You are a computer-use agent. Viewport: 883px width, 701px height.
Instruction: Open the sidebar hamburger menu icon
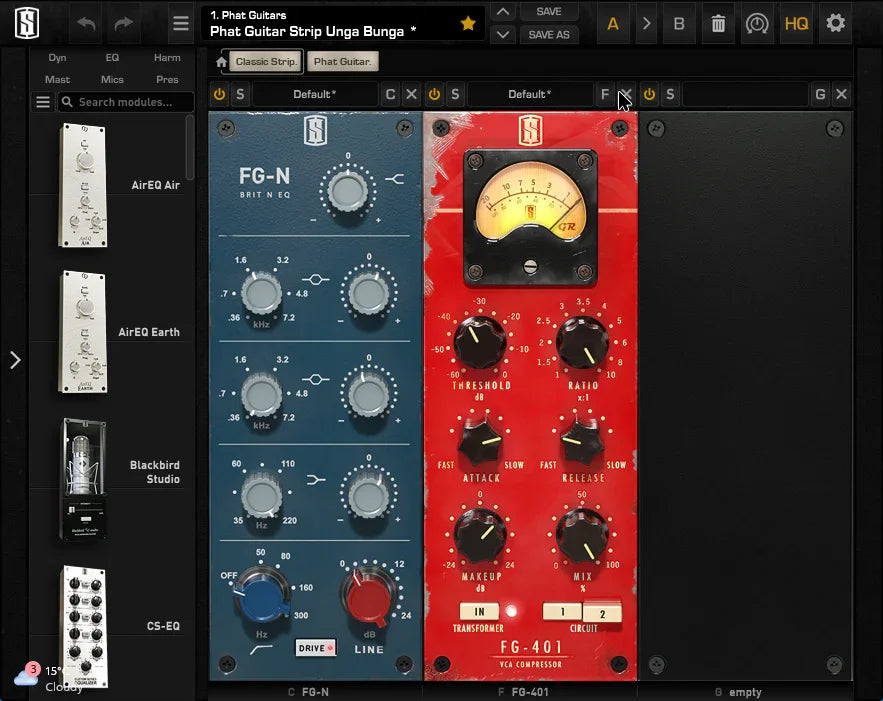coord(181,23)
